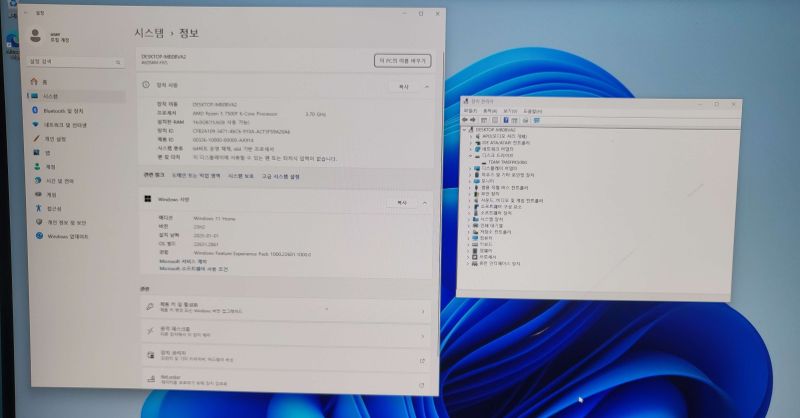This screenshot has height=418, width=800.
Task: Open Microsoft Services Agreement (서비스 계약) link
Action: pos(183,261)
